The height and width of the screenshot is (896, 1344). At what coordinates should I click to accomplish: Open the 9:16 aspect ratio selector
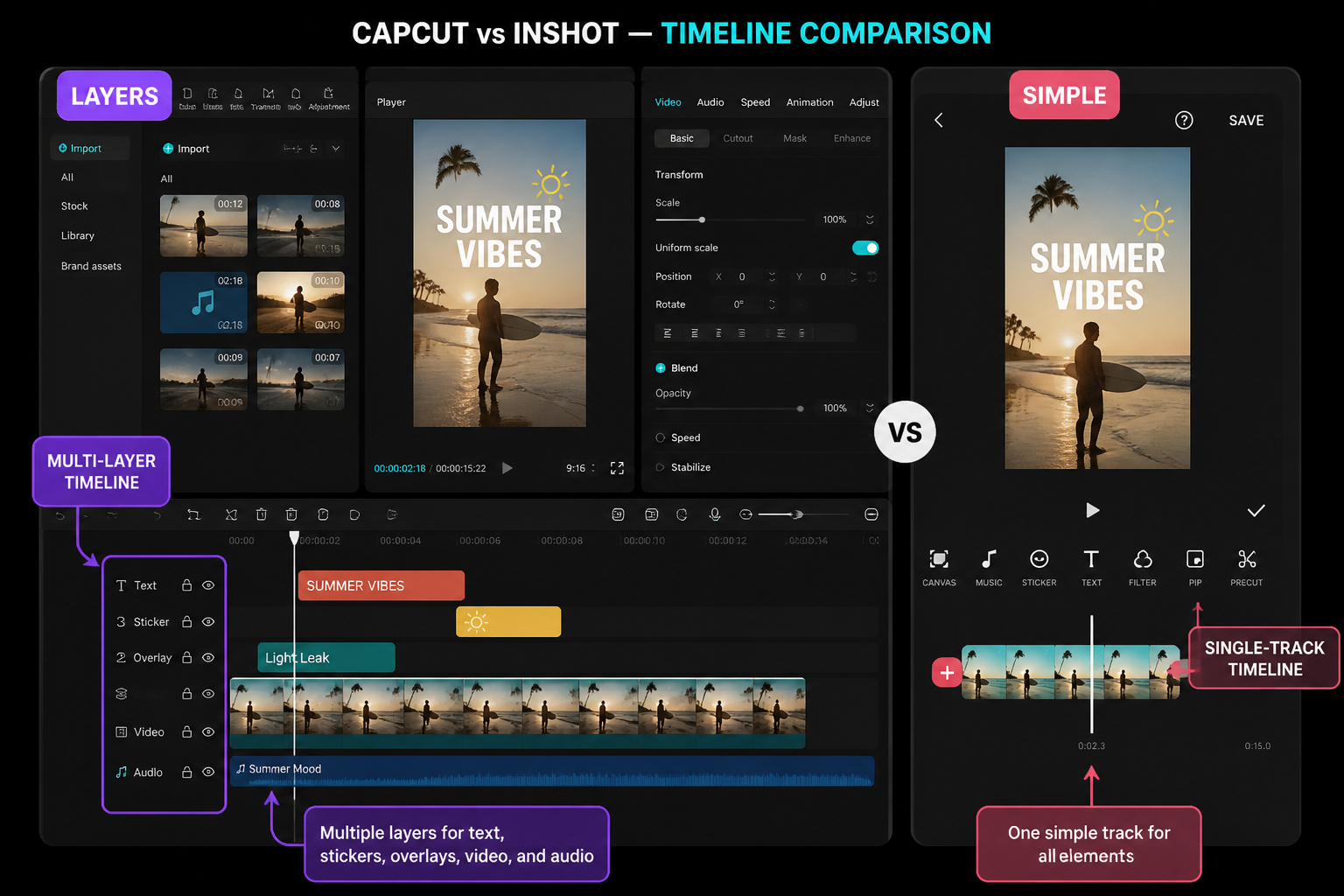click(580, 468)
